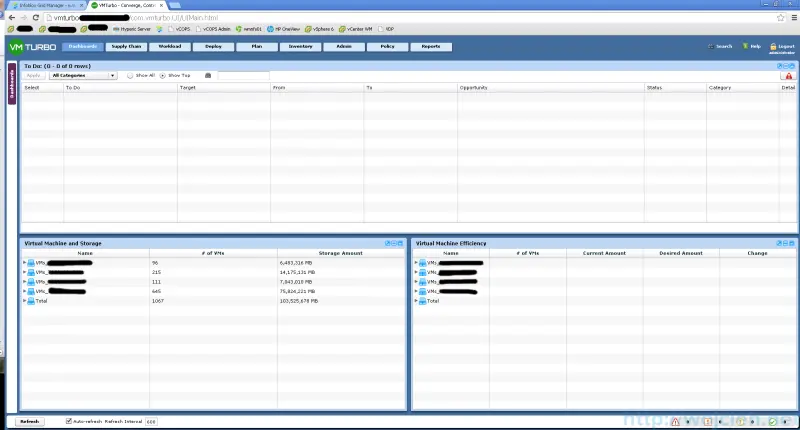Click the Target column header in To Do
Image resolution: width=800 pixels, height=430 pixels.
click(223, 88)
